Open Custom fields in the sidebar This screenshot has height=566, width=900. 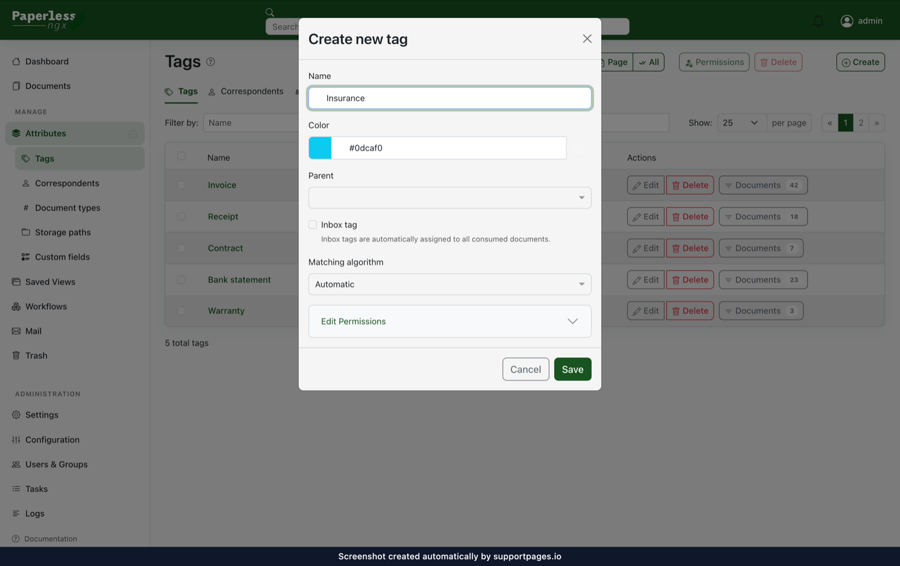[x=62, y=257]
